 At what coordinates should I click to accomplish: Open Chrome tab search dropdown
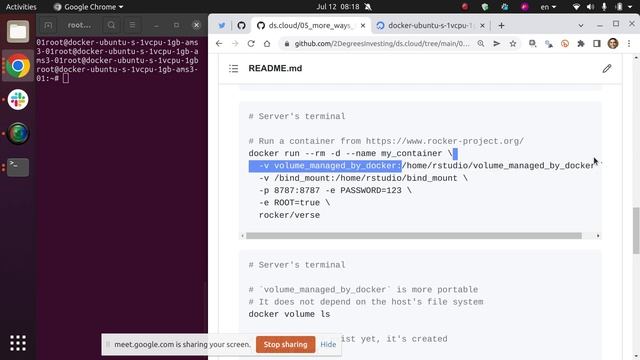(x=580, y=25)
